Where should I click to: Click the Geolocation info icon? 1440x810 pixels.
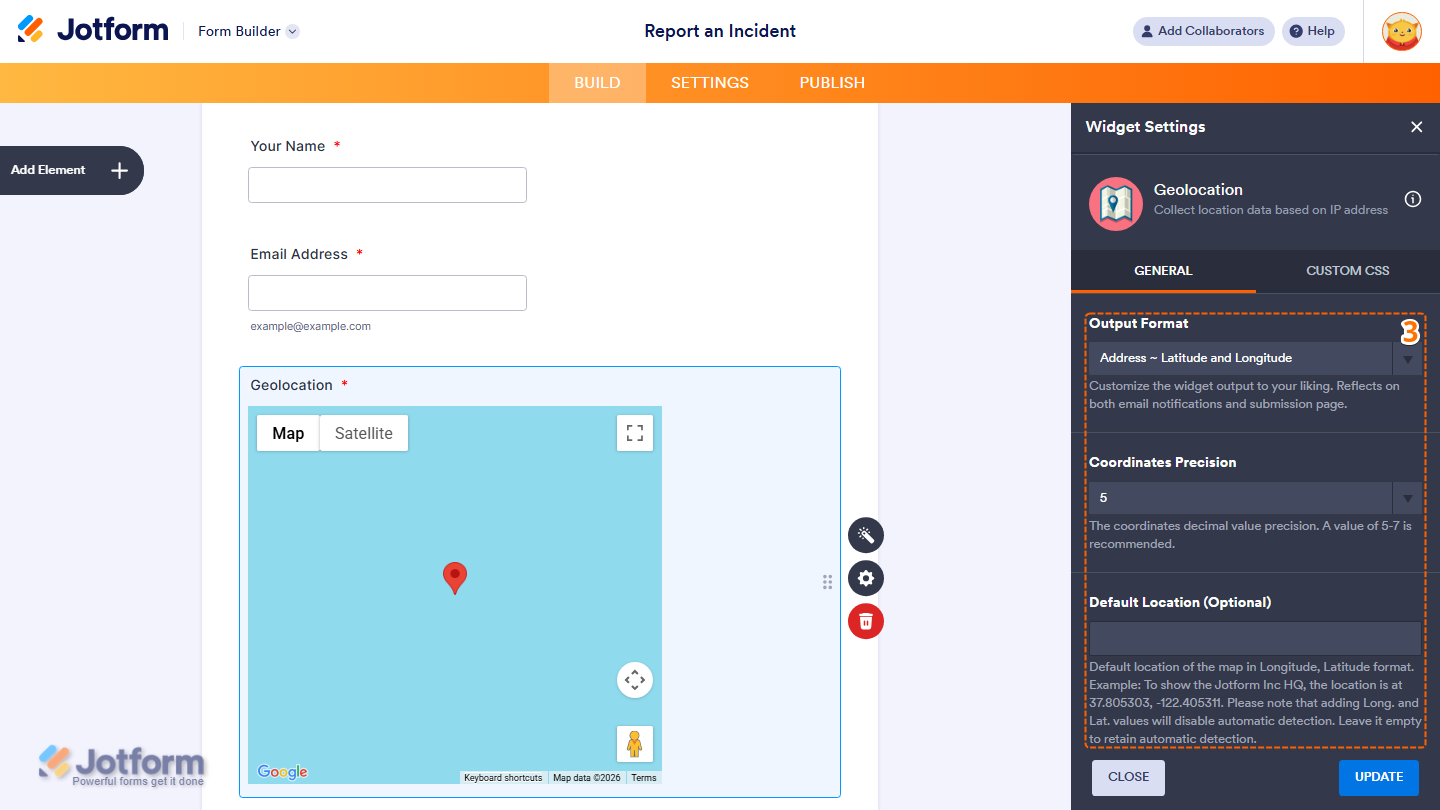1413,199
